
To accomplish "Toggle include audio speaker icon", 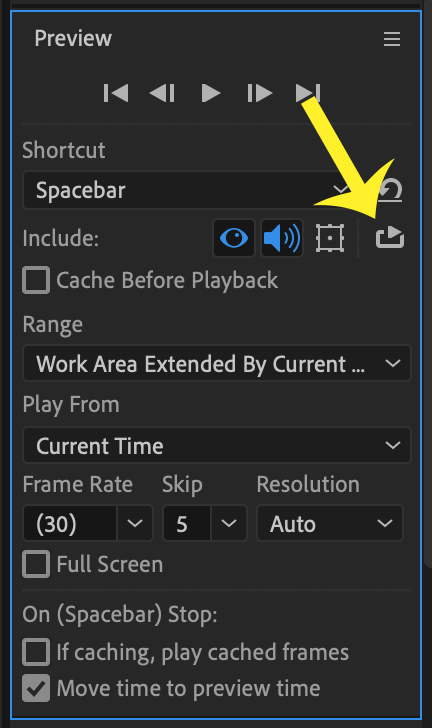I will 282,238.
